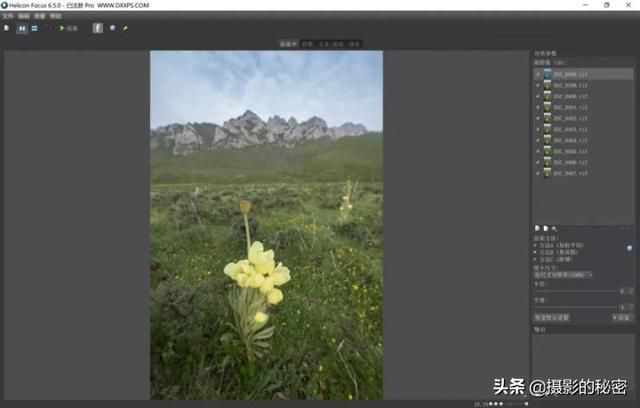
Task: Click the blue sphere icon in toolbar
Action: tap(113, 28)
